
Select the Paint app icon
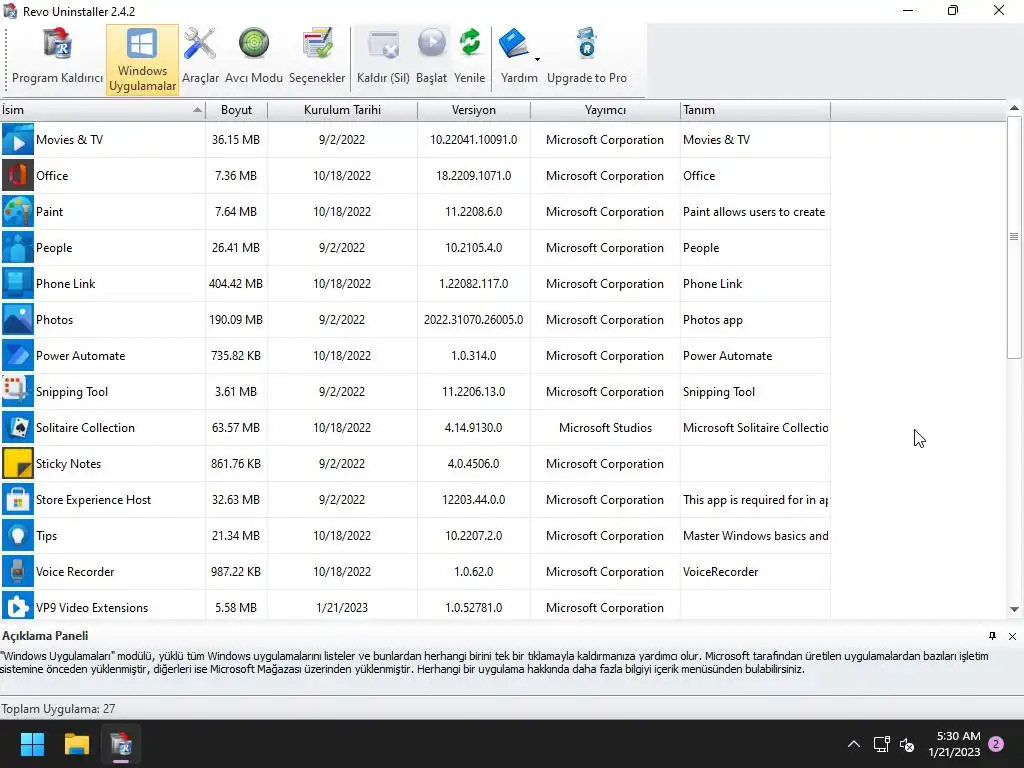point(18,211)
